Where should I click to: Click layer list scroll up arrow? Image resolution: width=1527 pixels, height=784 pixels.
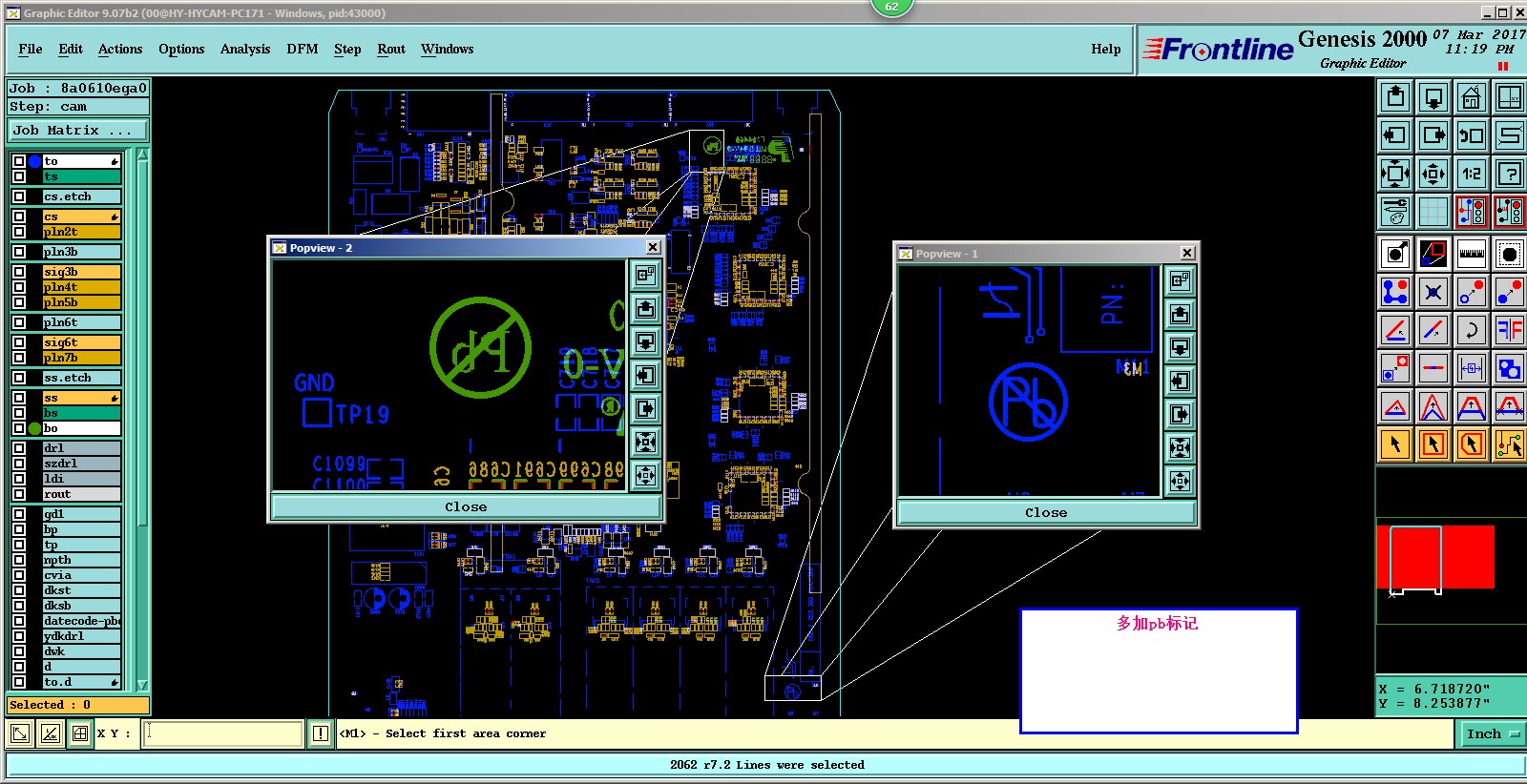(x=142, y=155)
